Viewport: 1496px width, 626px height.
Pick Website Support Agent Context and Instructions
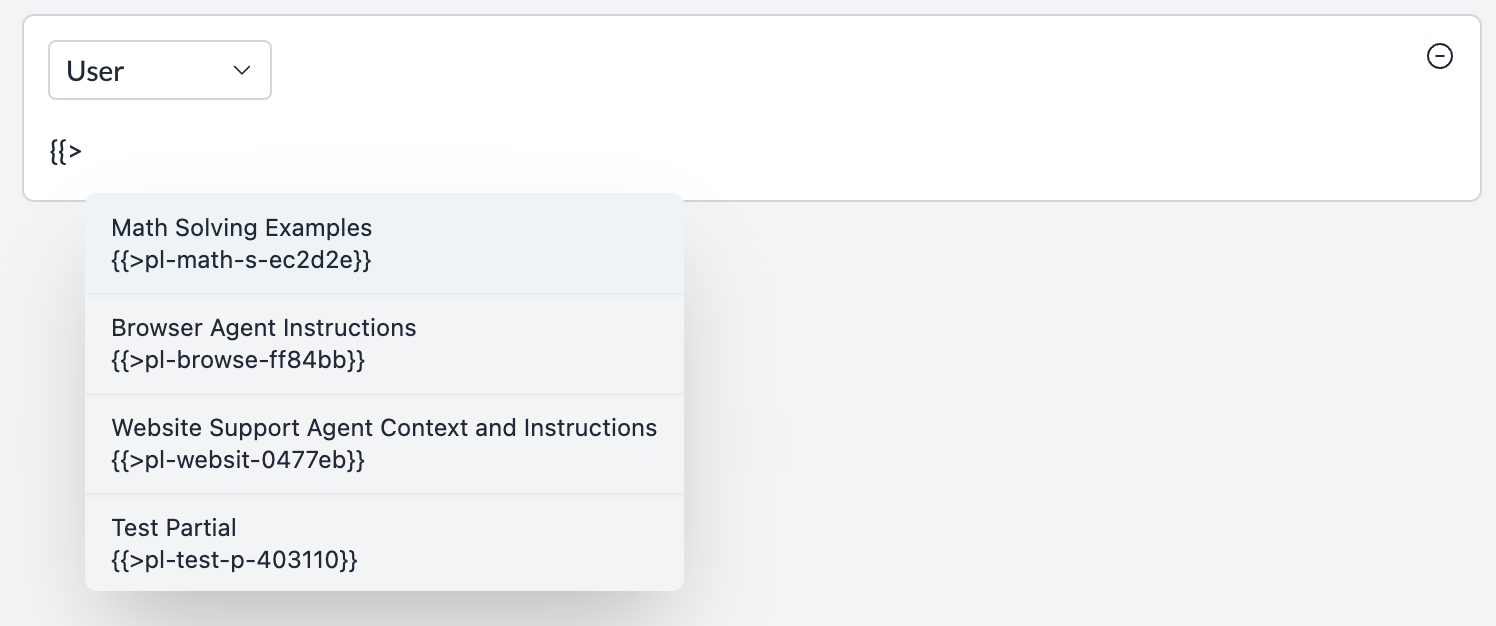(x=385, y=444)
